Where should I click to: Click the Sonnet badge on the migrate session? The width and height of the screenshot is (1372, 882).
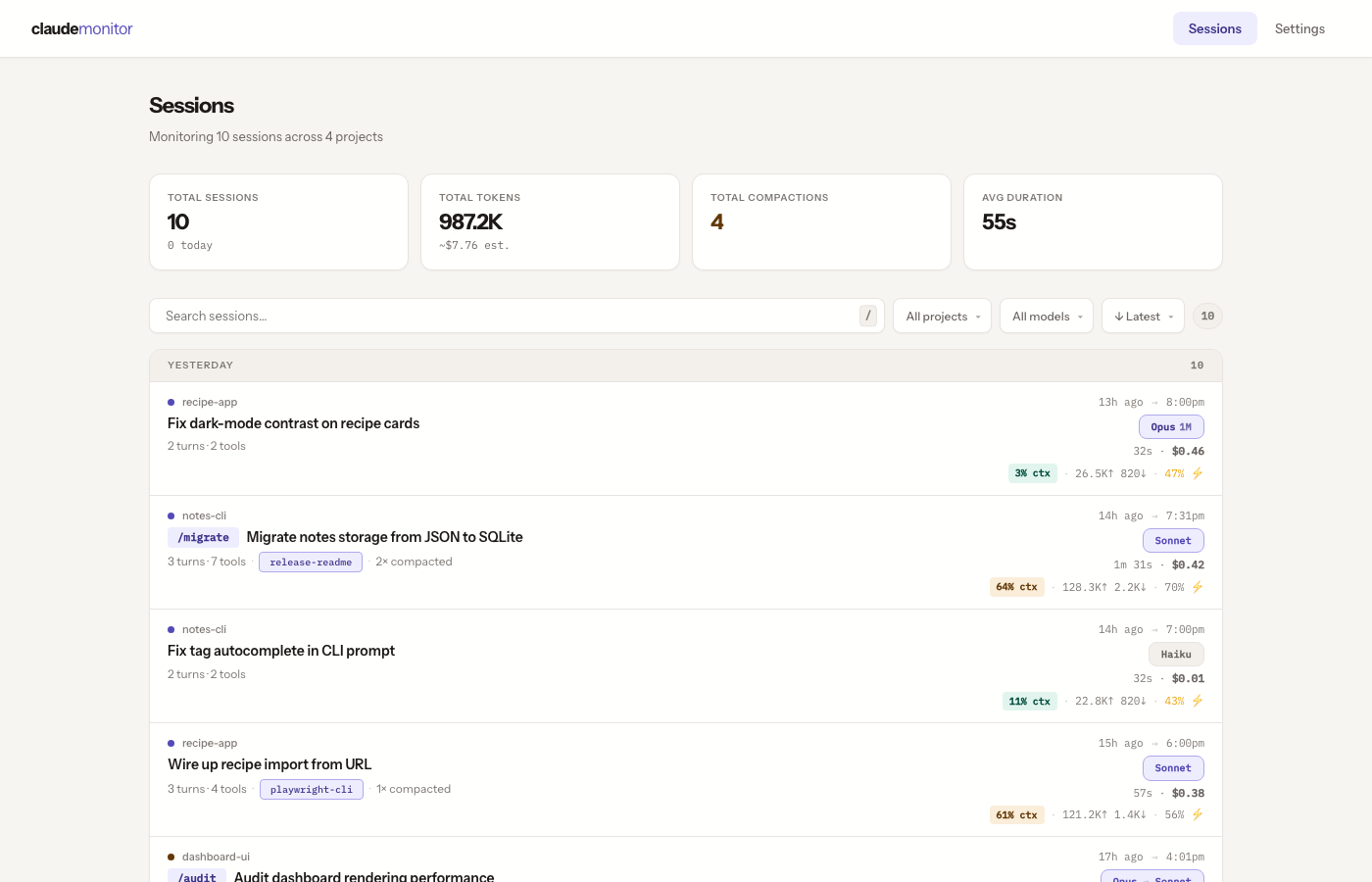coord(1173,541)
